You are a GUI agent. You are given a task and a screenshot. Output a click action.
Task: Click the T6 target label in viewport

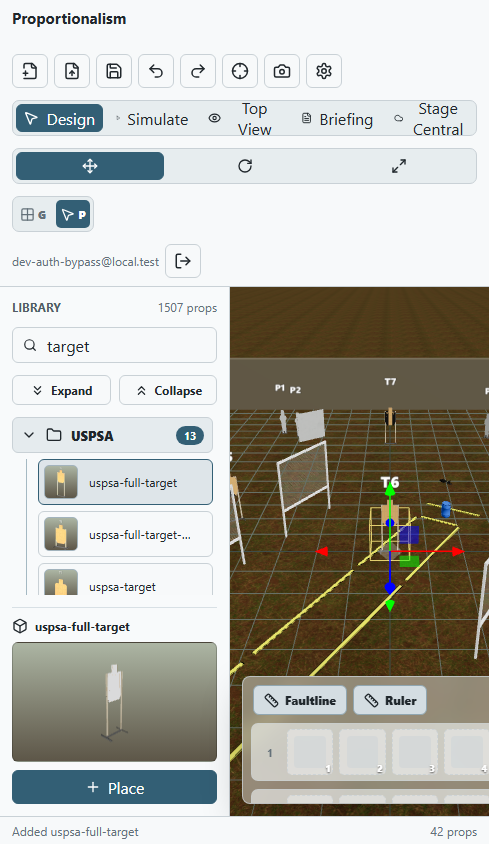click(390, 482)
